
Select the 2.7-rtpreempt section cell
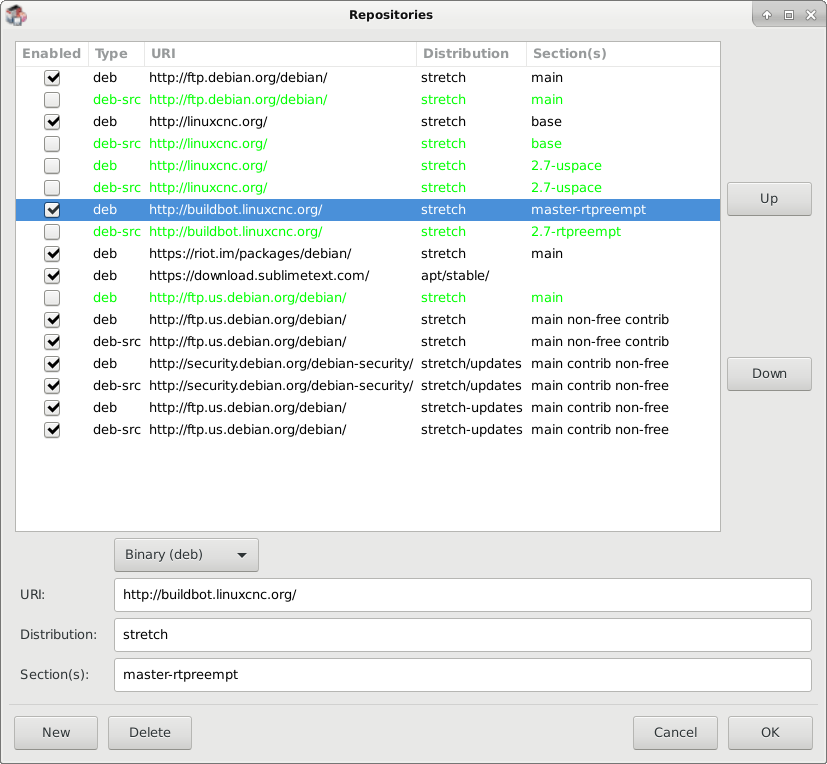pos(576,232)
